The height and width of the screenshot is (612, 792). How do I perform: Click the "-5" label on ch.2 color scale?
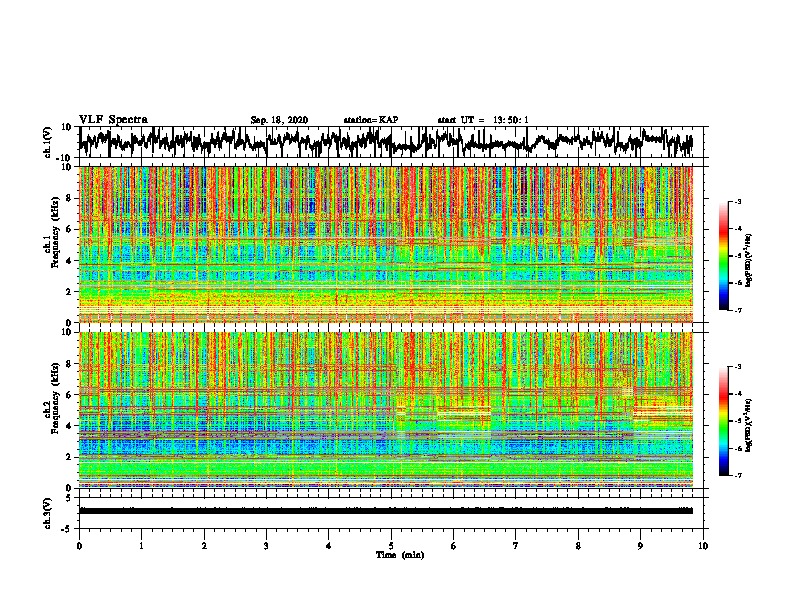[x=738, y=421]
